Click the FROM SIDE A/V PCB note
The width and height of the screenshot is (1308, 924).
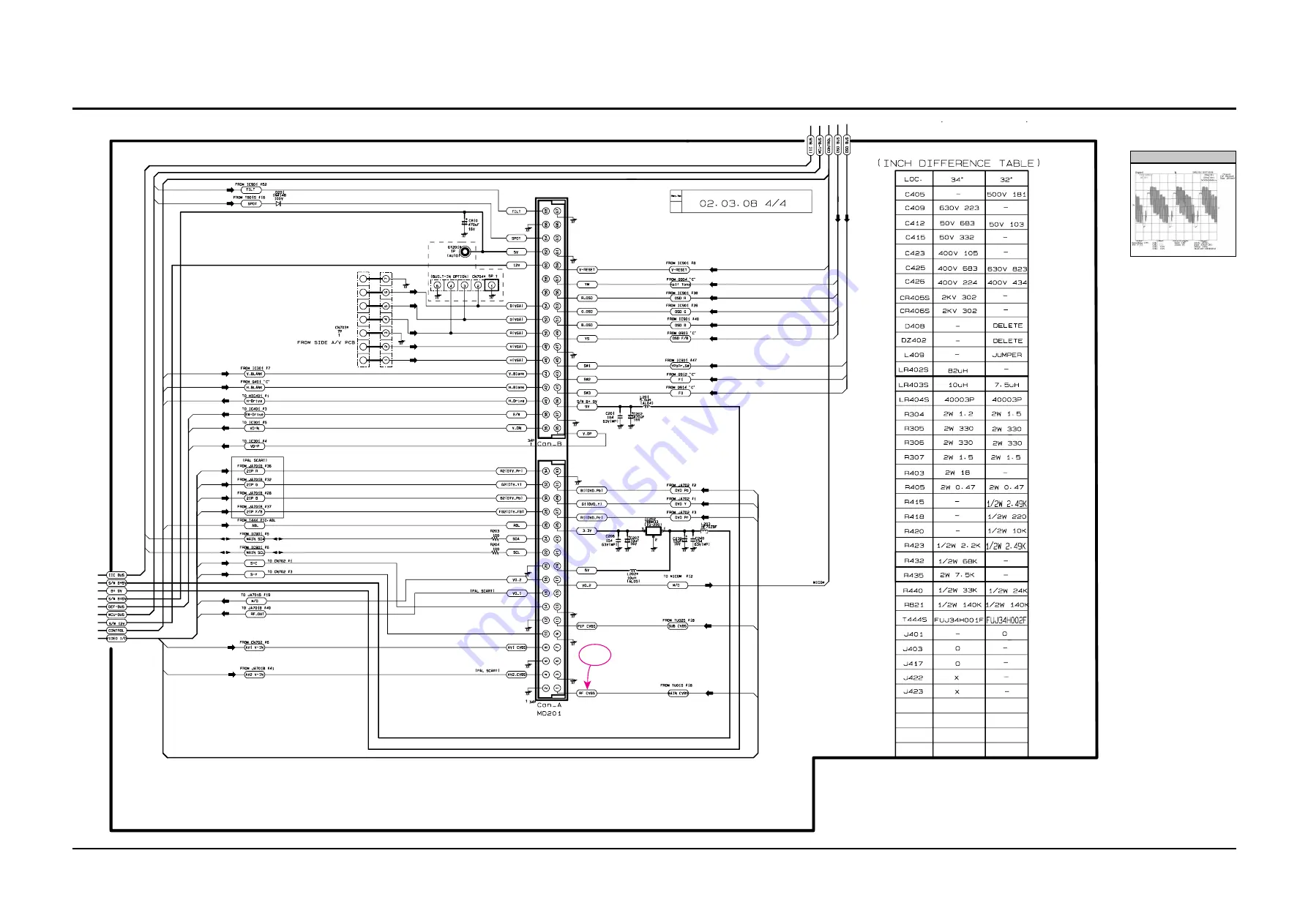click(x=326, y=342)
